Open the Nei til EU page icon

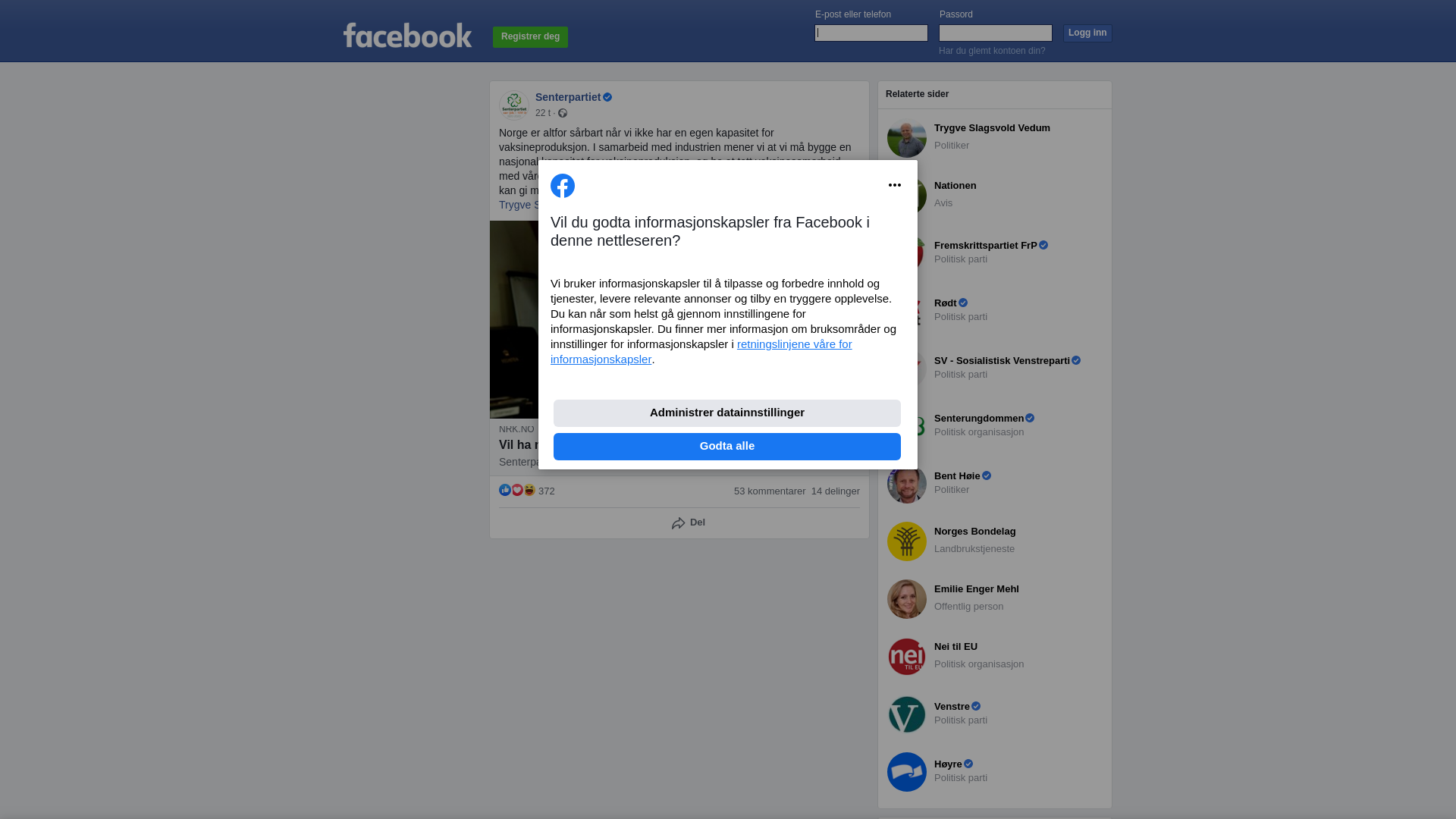click(907, 657)
